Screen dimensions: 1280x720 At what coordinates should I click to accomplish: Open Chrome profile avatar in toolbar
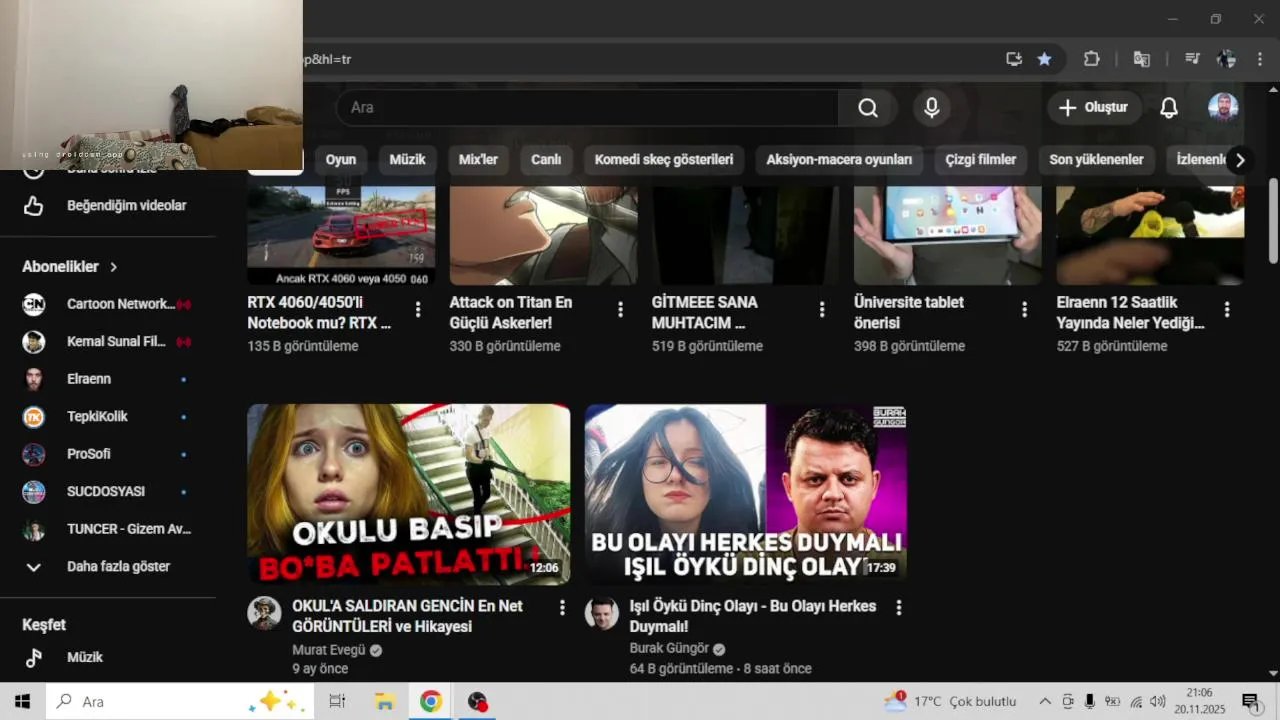click(1227, 59)
